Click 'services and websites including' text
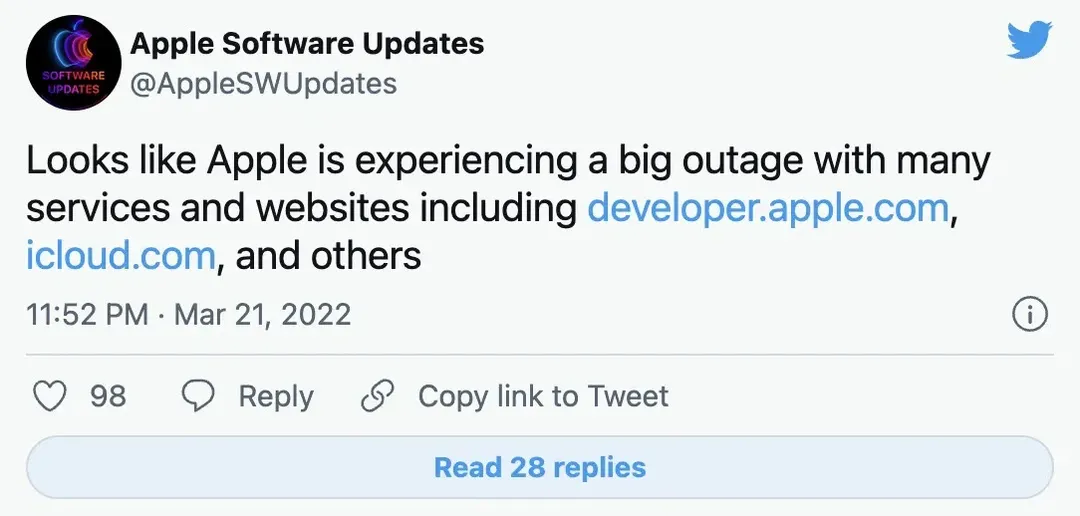The width and height of the screenshot is (1080, 516). coord(300,209)
